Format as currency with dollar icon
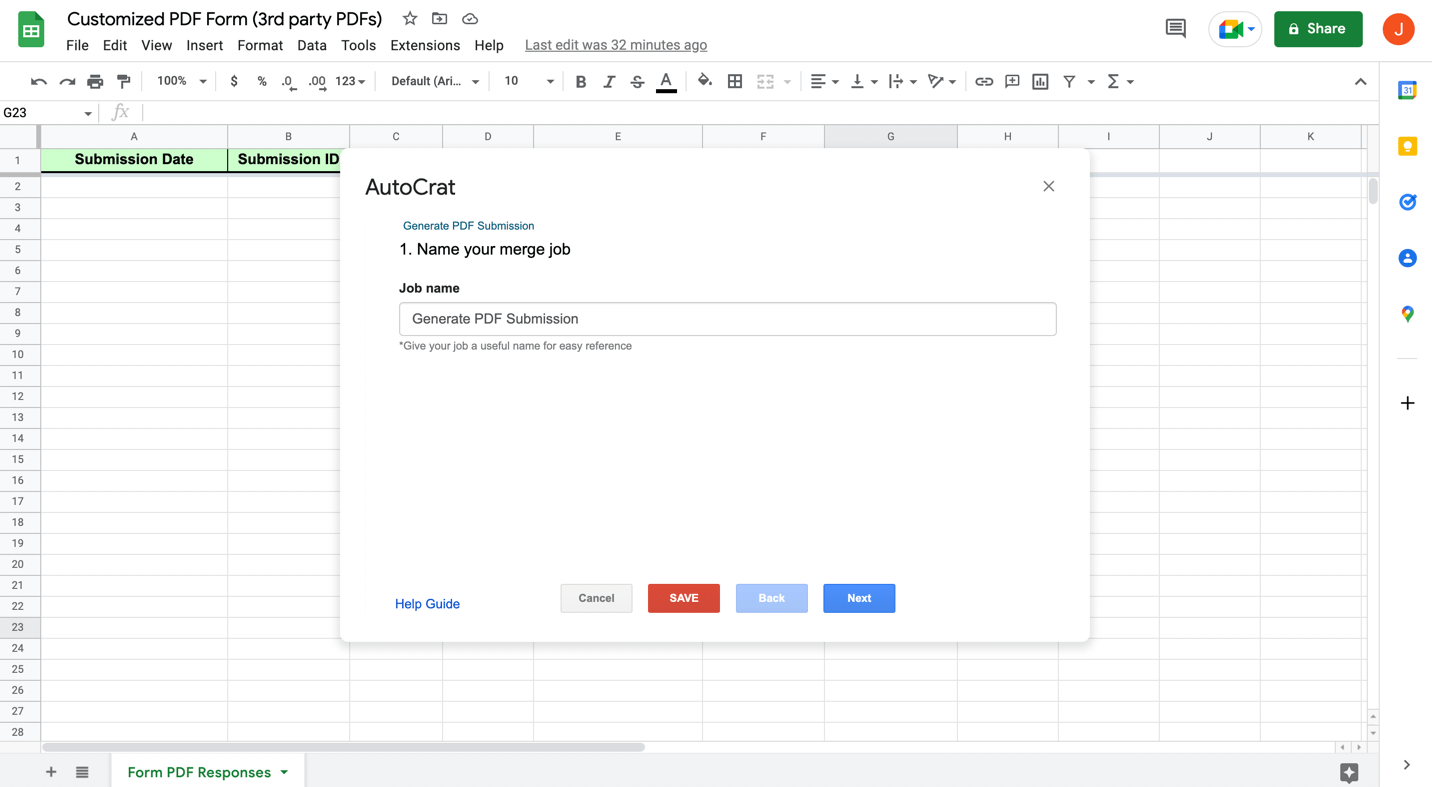 point(234,82)
